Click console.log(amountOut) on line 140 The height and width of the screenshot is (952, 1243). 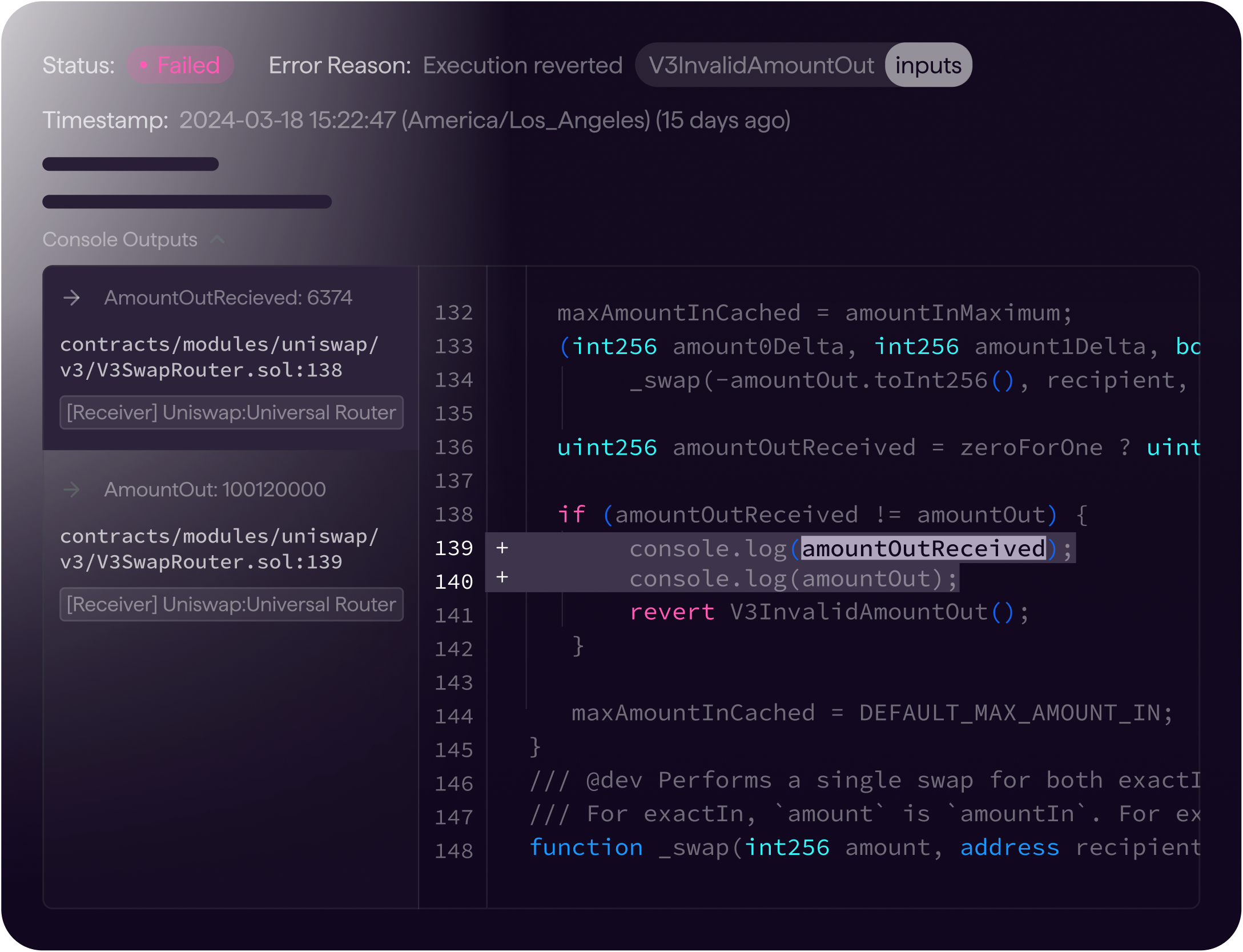tap(794, 579)
